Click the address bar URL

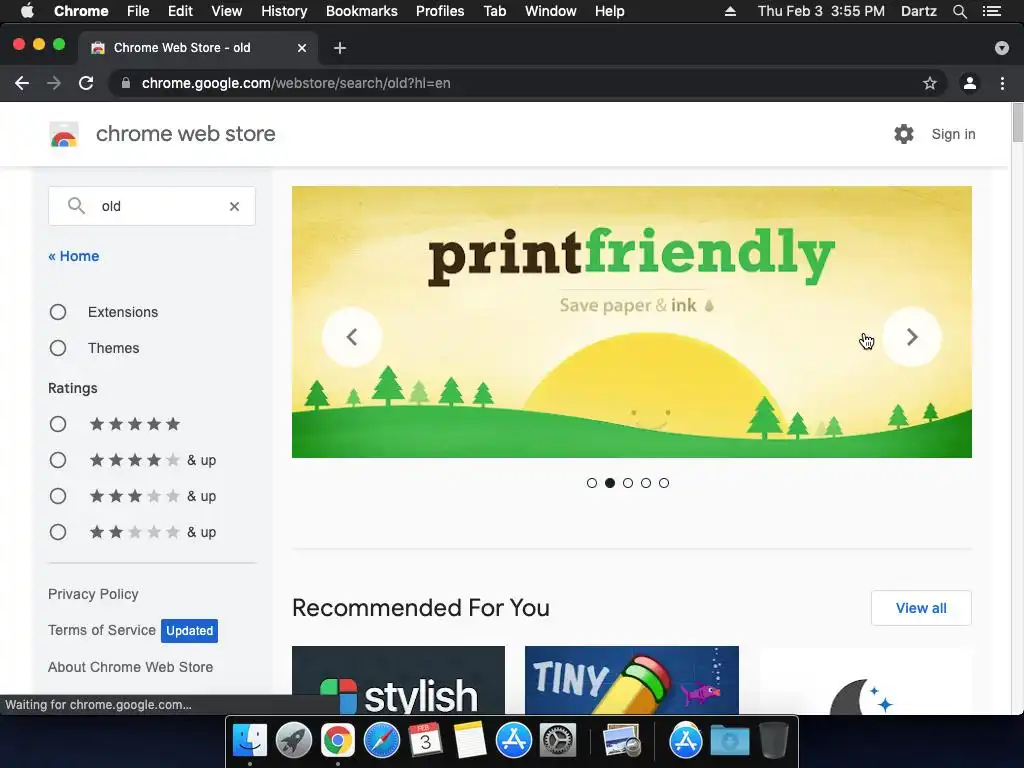pos(296,83)
